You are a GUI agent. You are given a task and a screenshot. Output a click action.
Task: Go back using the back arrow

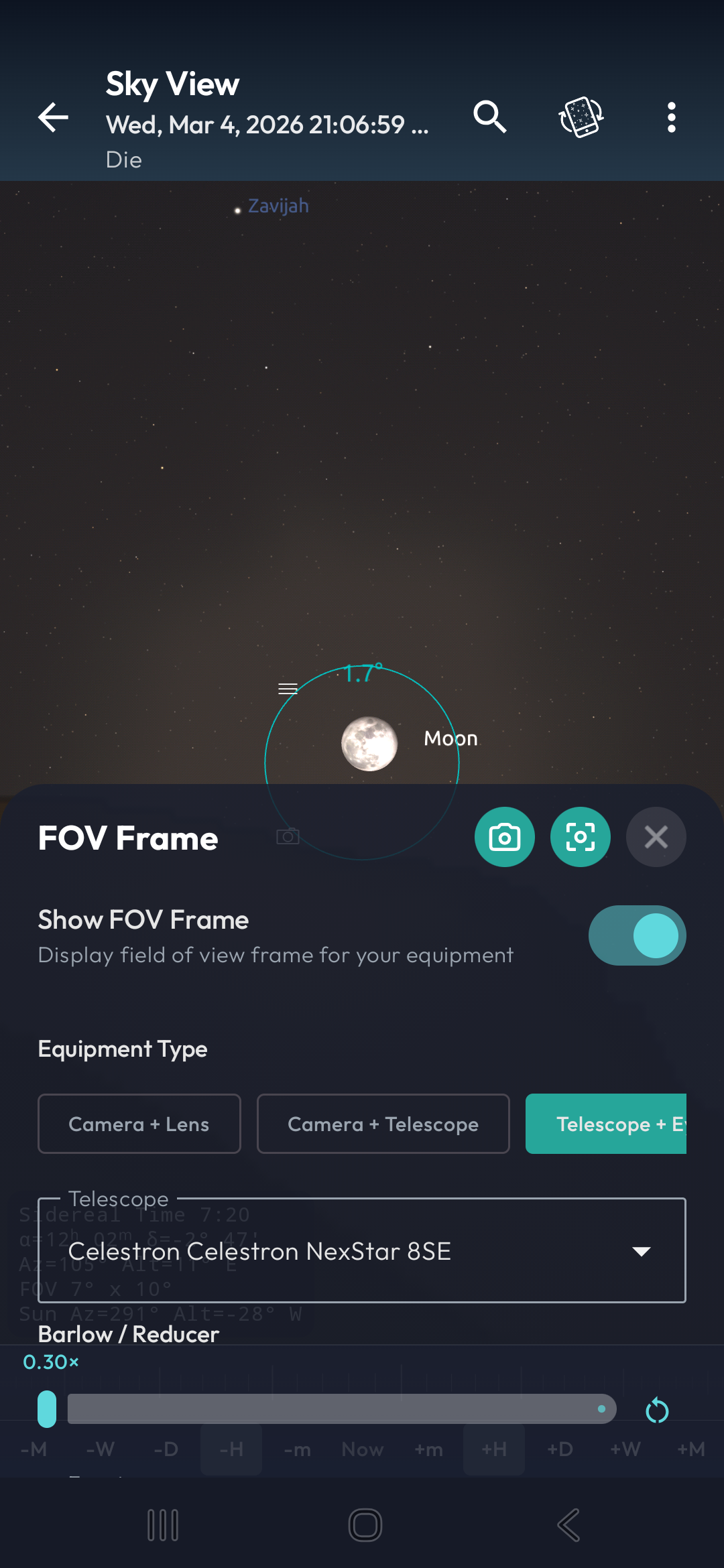coord(53,117)
